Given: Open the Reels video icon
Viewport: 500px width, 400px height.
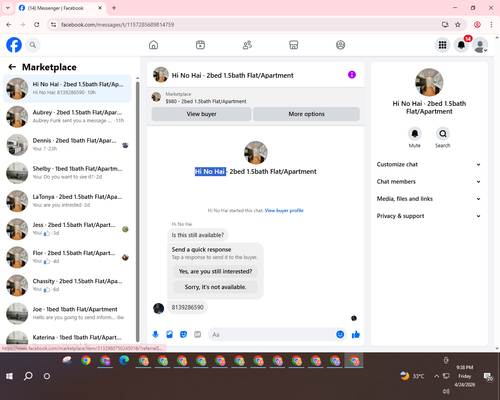Looking at the screenshot, I should tap(200, 45).
